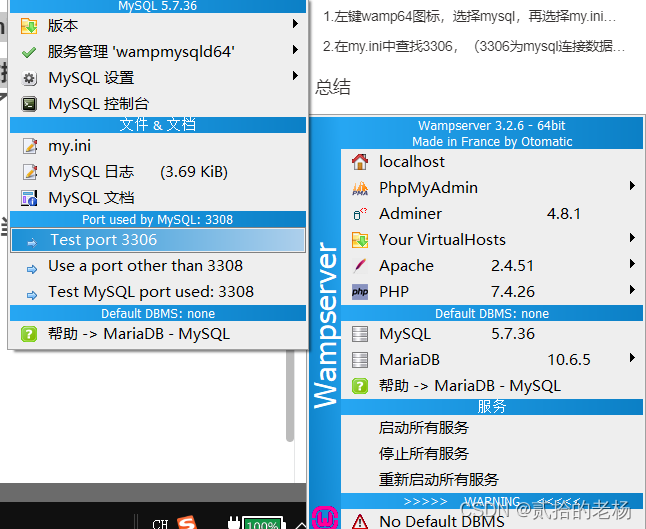Viewport: 646px width, 529px height.
Task: Select Test port 3306 entry
Action: 158,240
